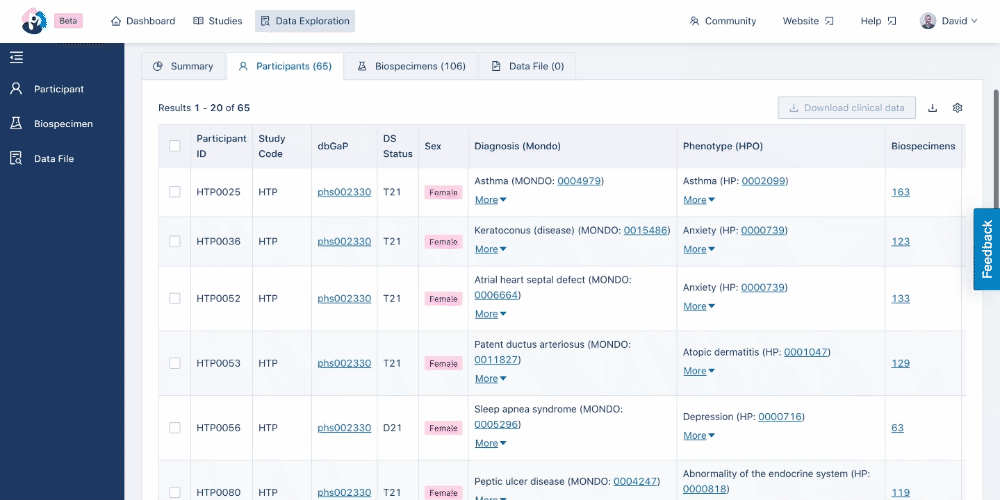Open the blue Feedback side tab
The width and height of the screenshot is (1000, 500).
point(987,249)
